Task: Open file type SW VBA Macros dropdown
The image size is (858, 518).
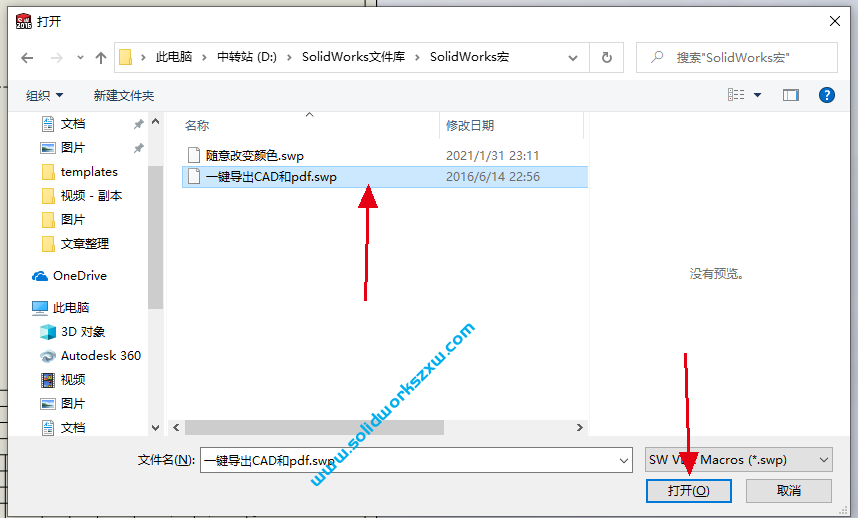Action: 739,460
